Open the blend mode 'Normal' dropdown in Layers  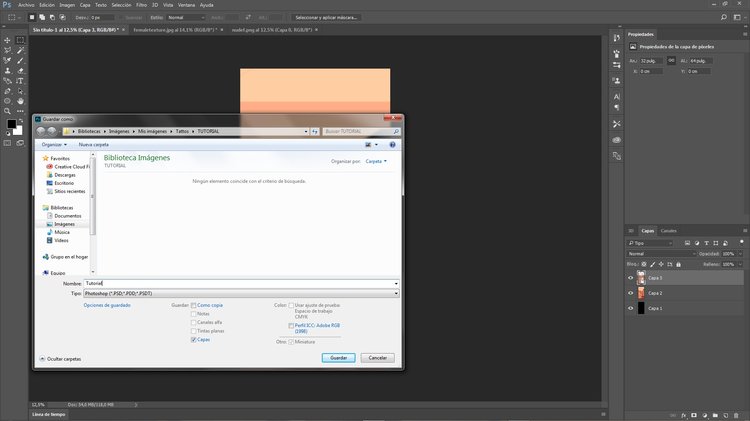(x=661, y=254)
